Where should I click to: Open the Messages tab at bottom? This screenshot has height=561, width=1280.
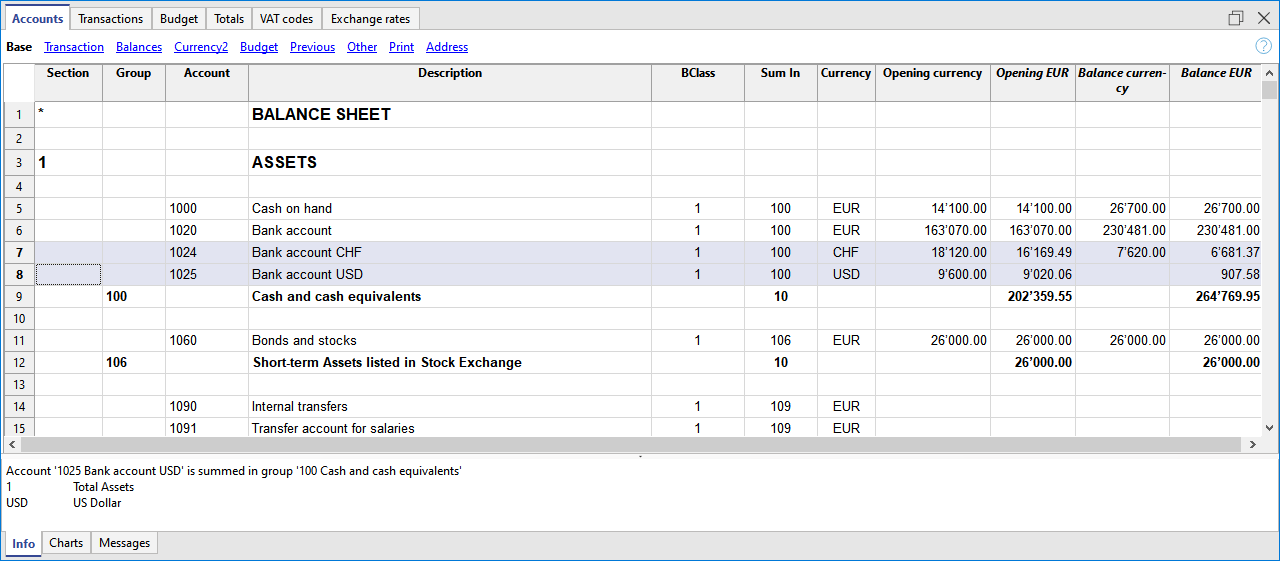pyautogui.click(x=124, y=543)
